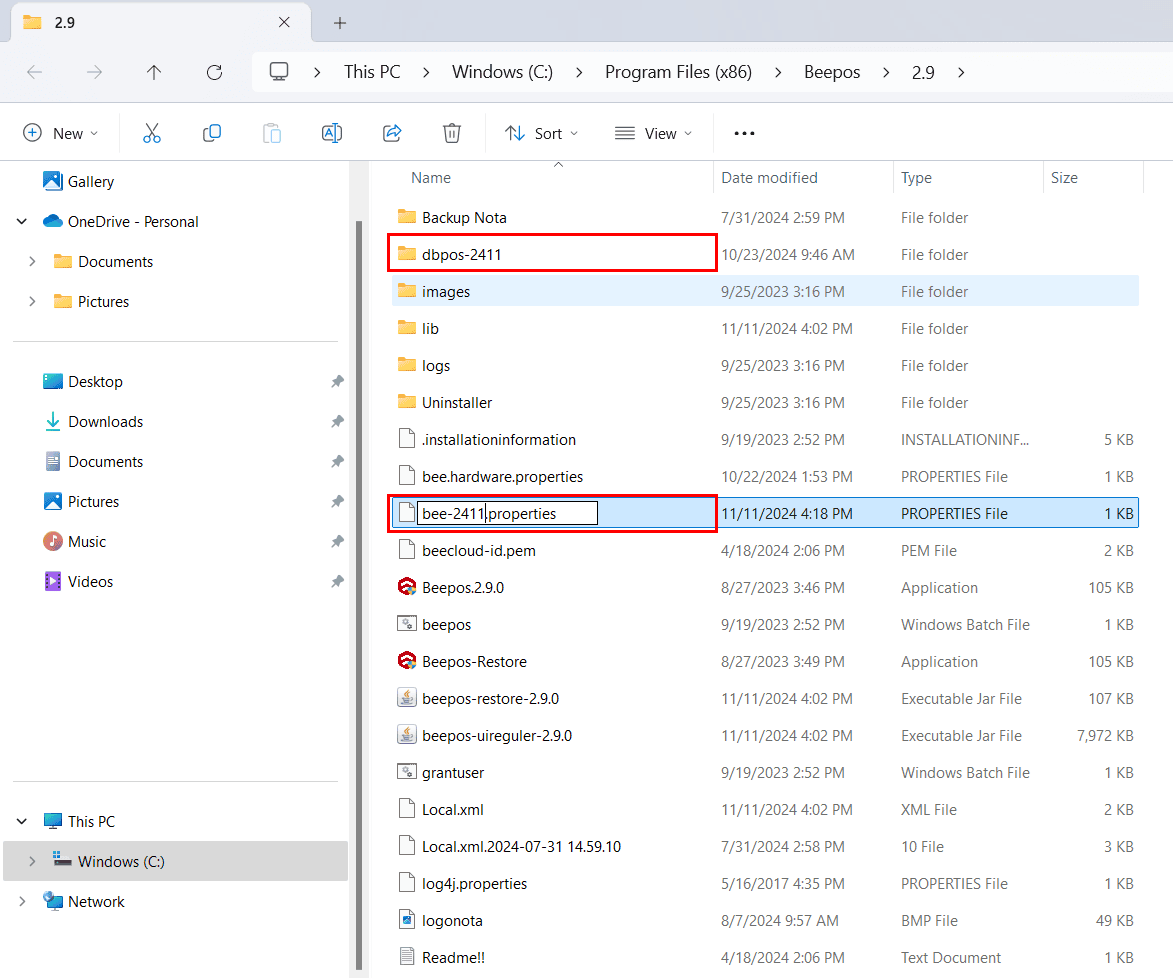Open the View dropdown menu
1173x978 pixels.
tap(654, 133)
